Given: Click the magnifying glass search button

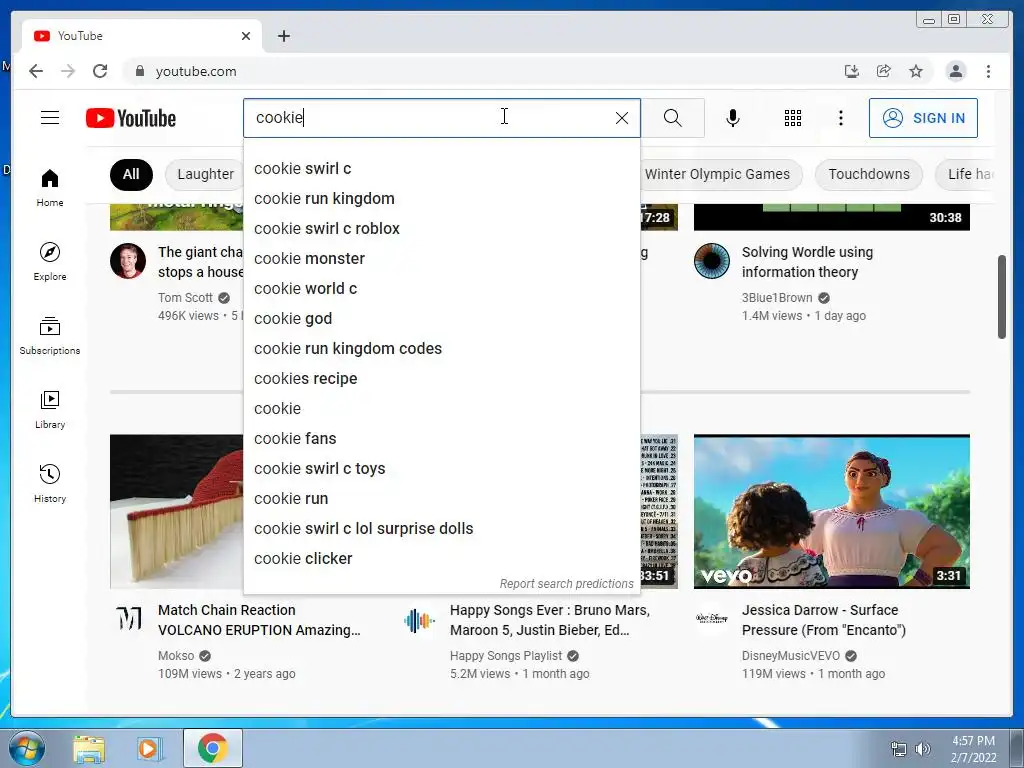Looking at the screenshot, I should point(673,118).
